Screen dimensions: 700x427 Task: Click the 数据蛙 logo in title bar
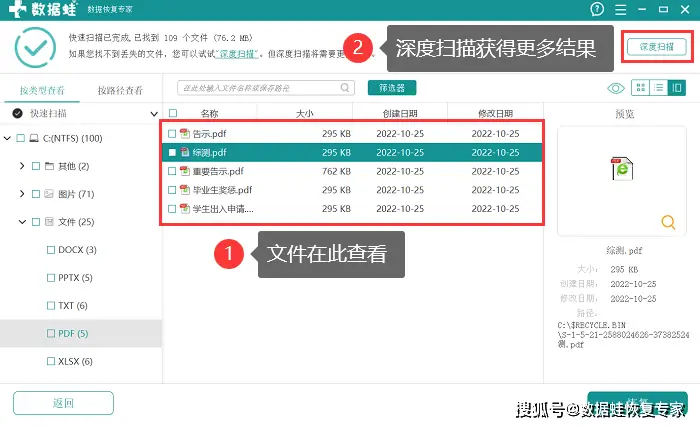click(43, 9)
